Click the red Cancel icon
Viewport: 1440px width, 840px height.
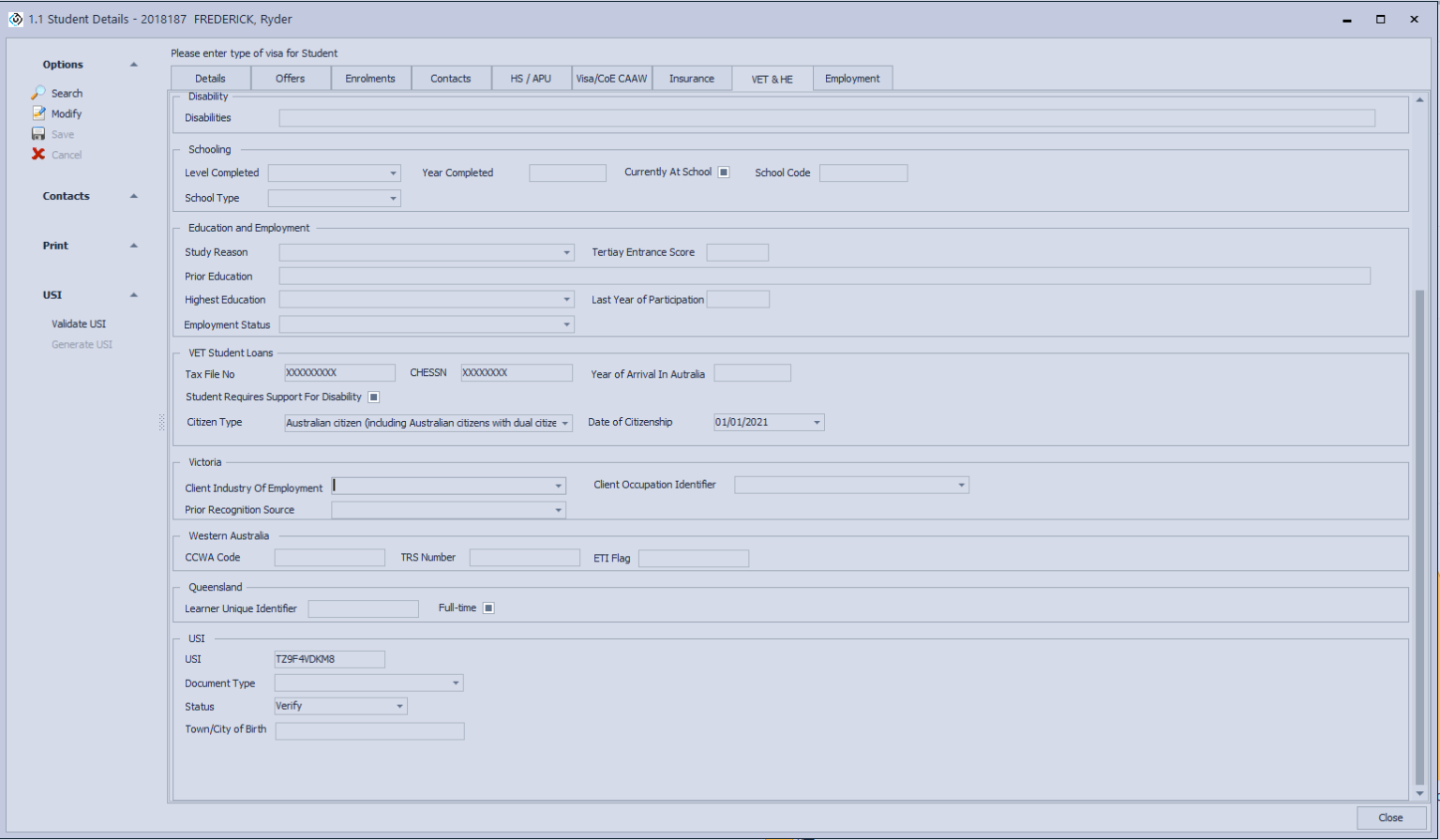(38, 154)
